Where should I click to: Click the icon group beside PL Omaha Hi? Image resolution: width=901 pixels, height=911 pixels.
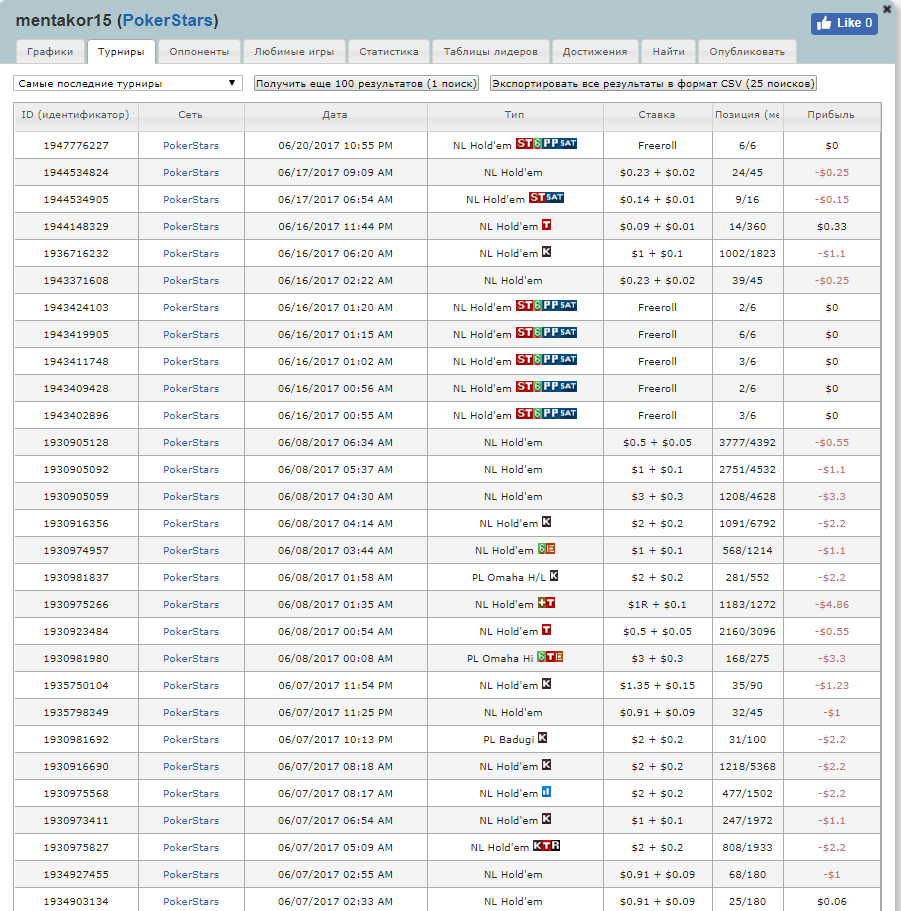click(550, 657)
